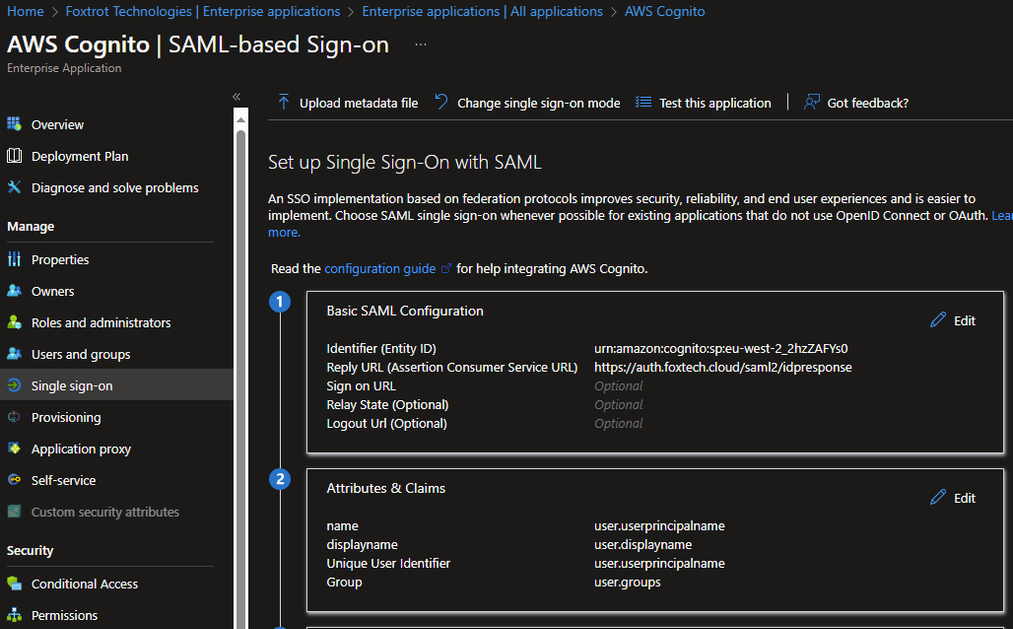Click the Edit pencil for Attributes & Claims

click(938, 497)
